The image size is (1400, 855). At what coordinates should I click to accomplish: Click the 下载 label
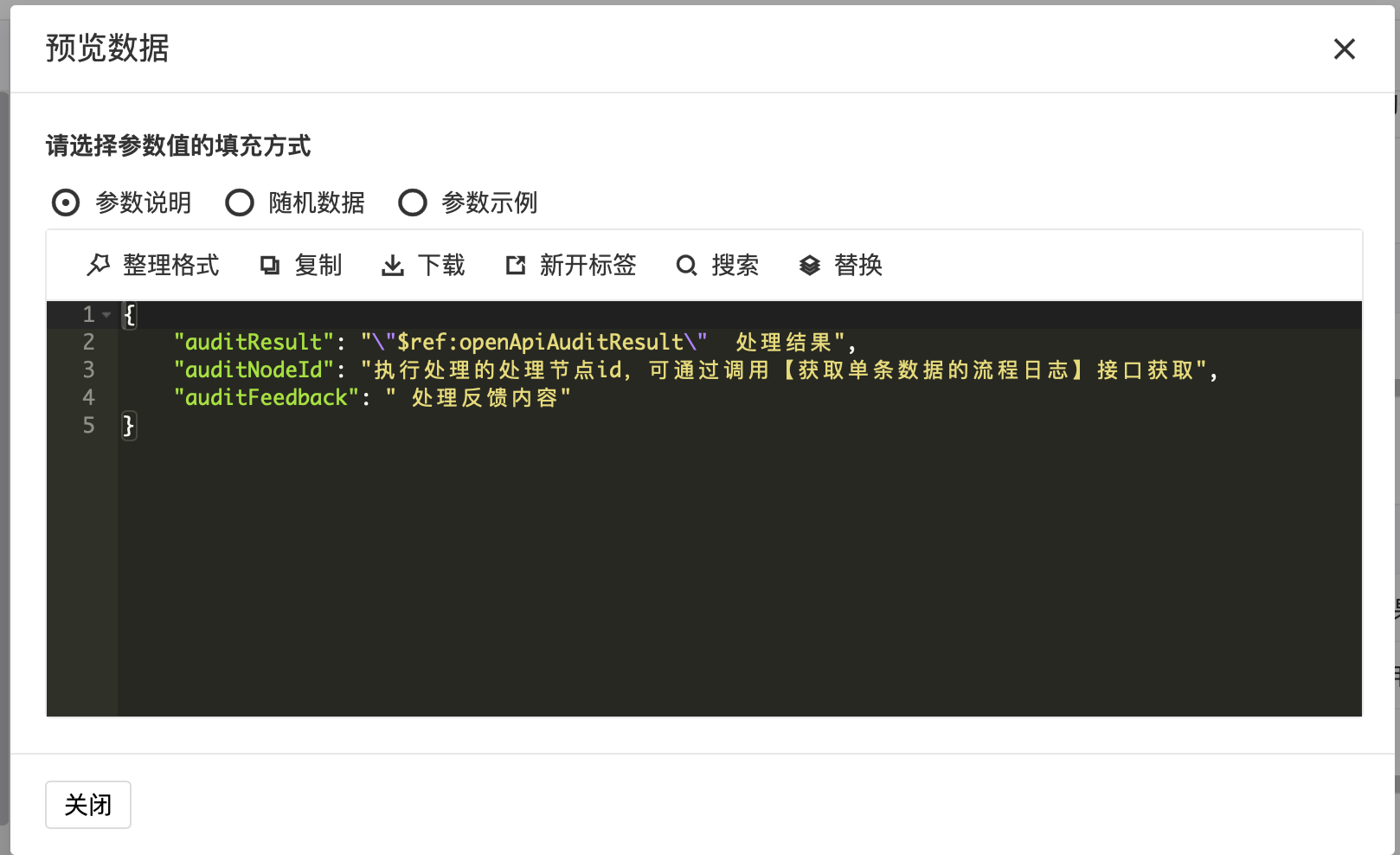pyautogui.click(x=441, y=265)
